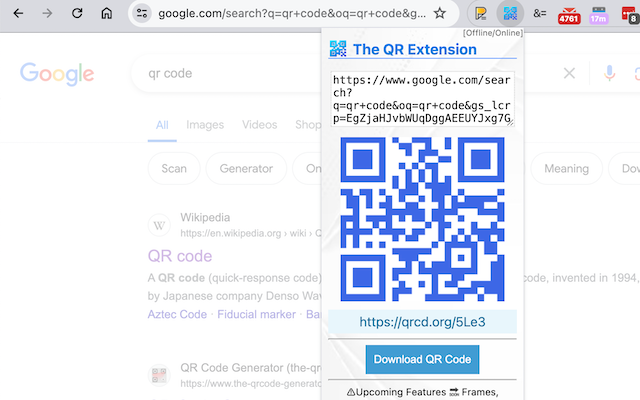Select the Generator filter chip
This screenshot has height=400, width=640.
246,169
